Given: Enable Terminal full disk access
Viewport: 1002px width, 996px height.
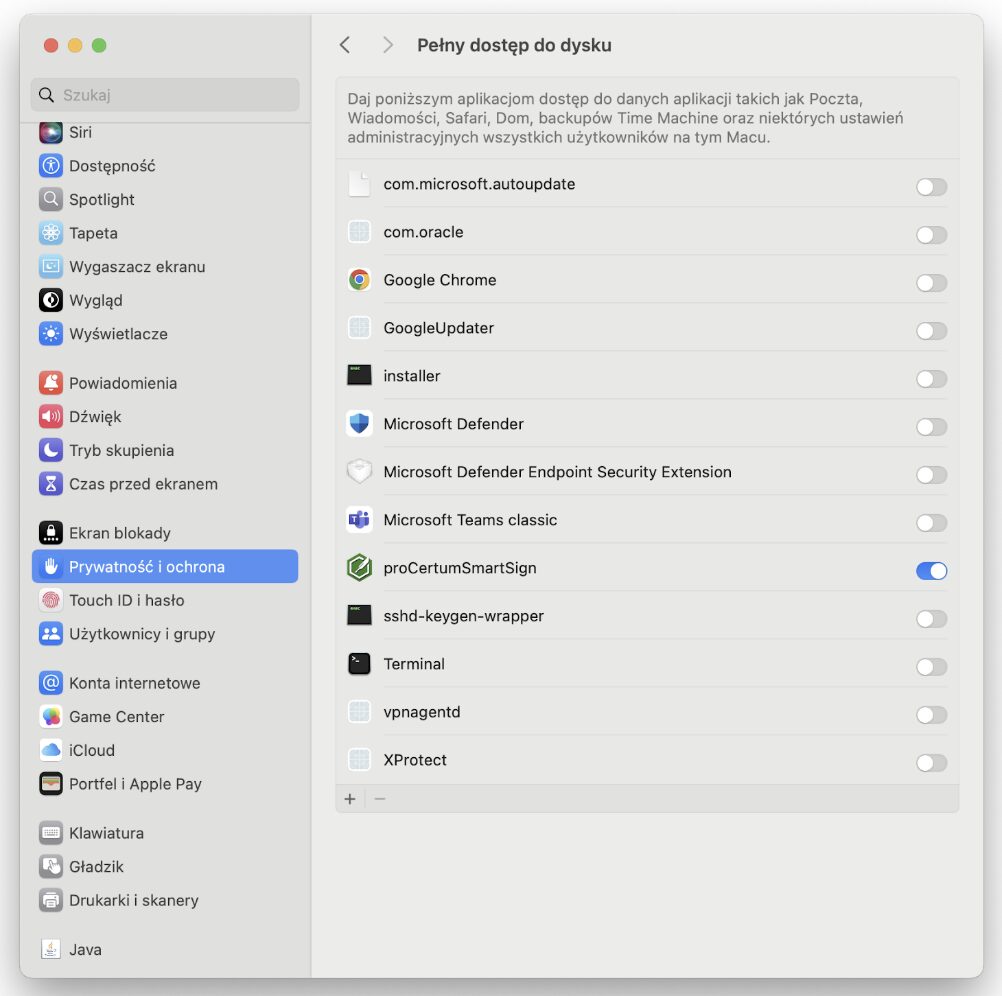Looking at the screenshot, I should click(931, 667).
